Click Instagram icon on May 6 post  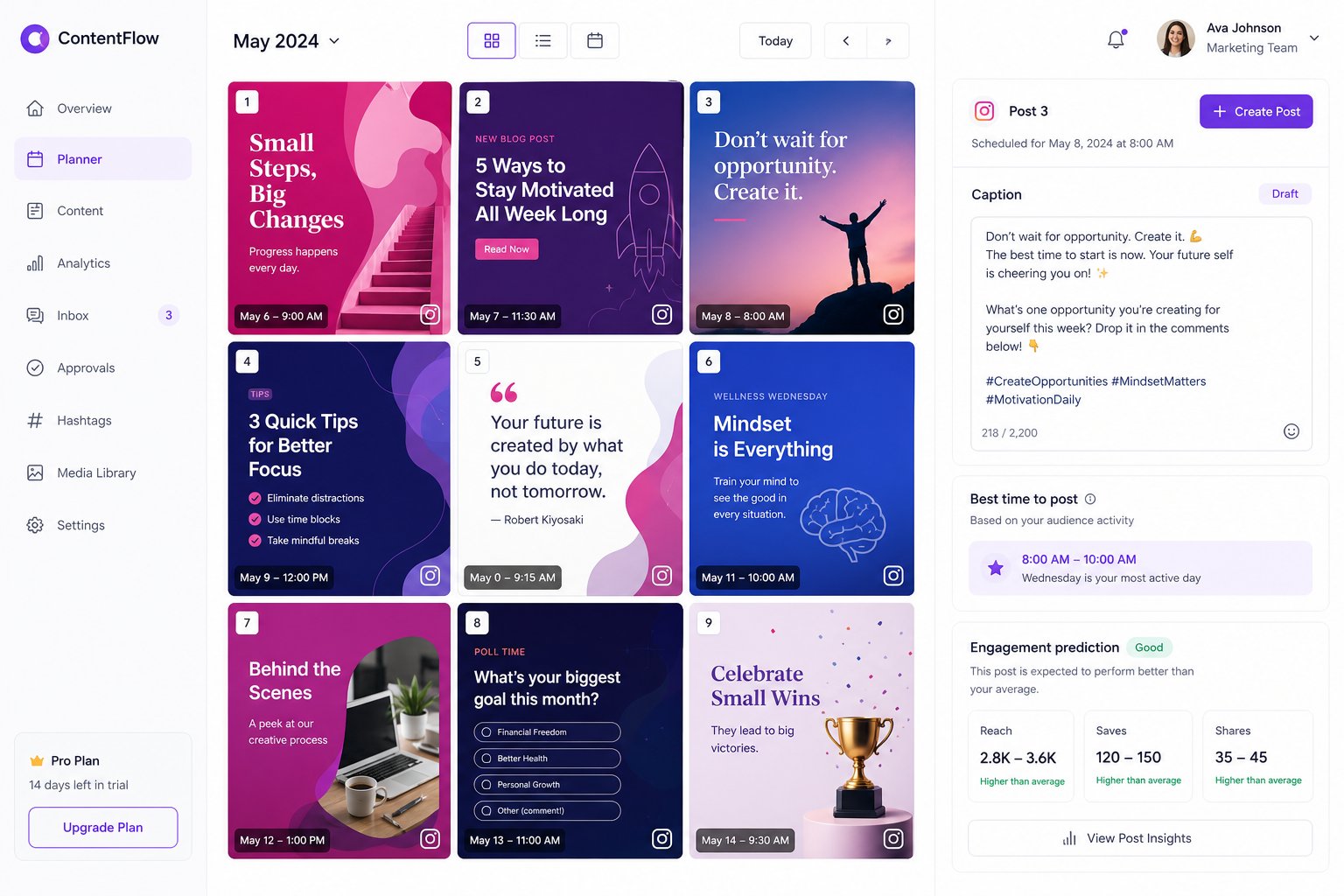(x=430, y=314)
